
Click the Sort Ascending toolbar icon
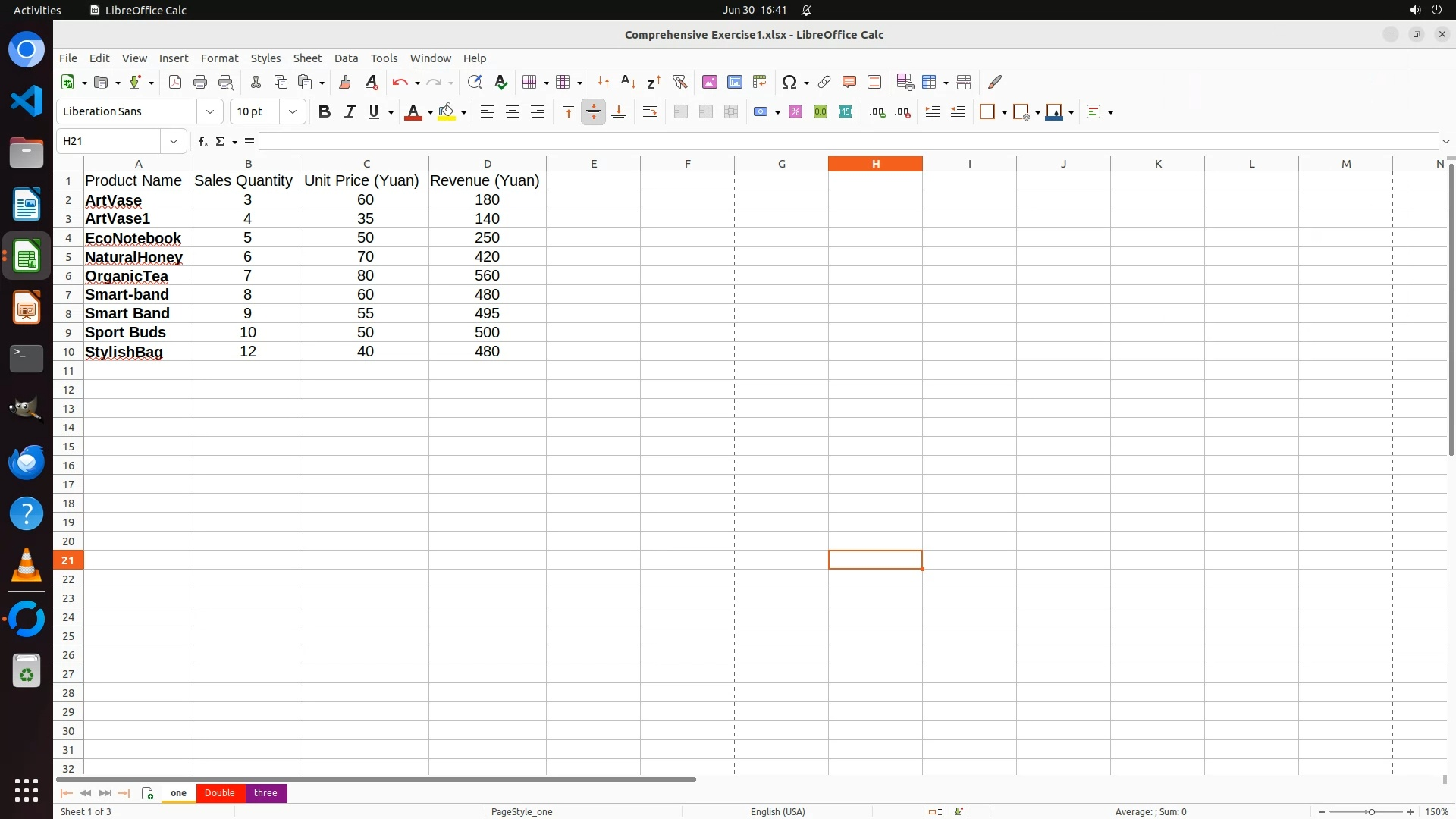coord(628,82)
